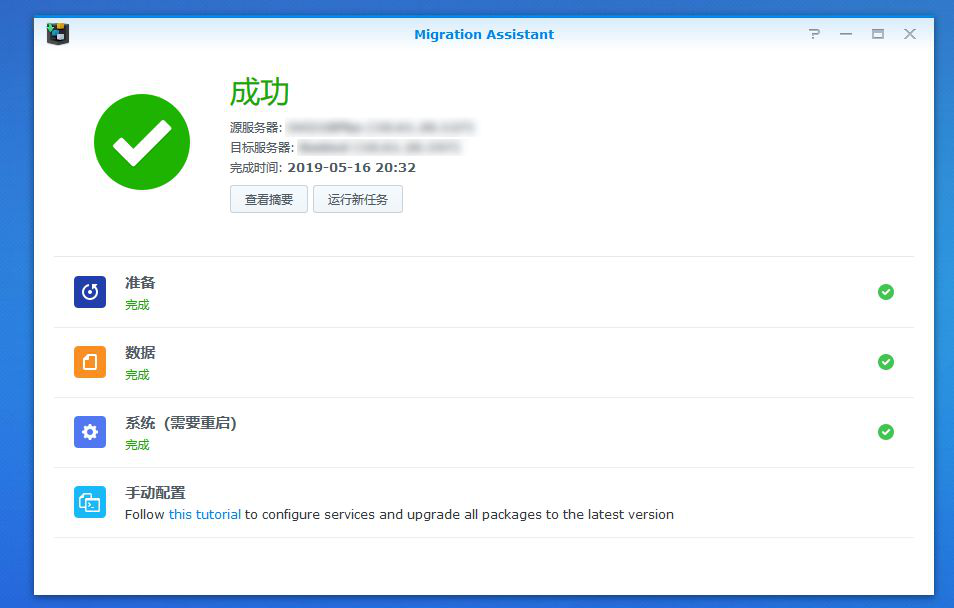Select the blue 准备 (Preparation) step icon
Viewport: 954px width, 608px height.
click(89, 292)
